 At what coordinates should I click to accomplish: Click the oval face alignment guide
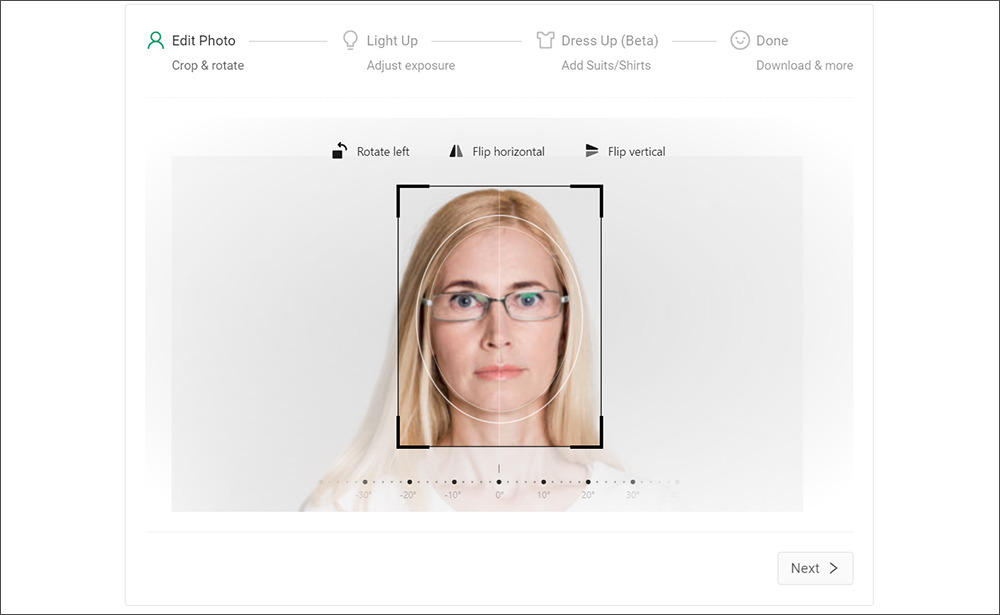click(x=500, y=310)
